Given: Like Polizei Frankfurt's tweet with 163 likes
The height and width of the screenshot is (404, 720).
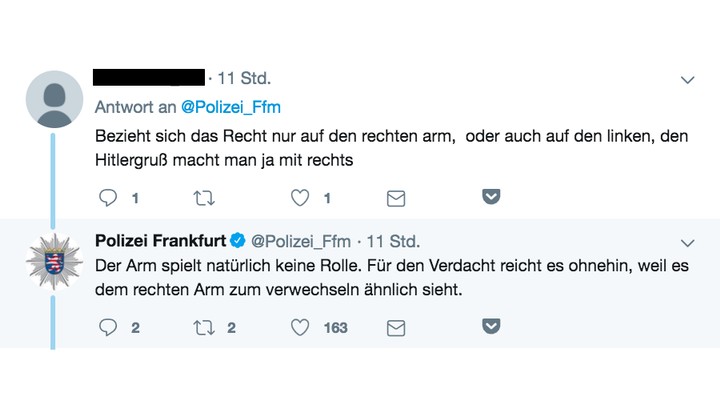Looking at the screenshot, I should pos(300,327).
